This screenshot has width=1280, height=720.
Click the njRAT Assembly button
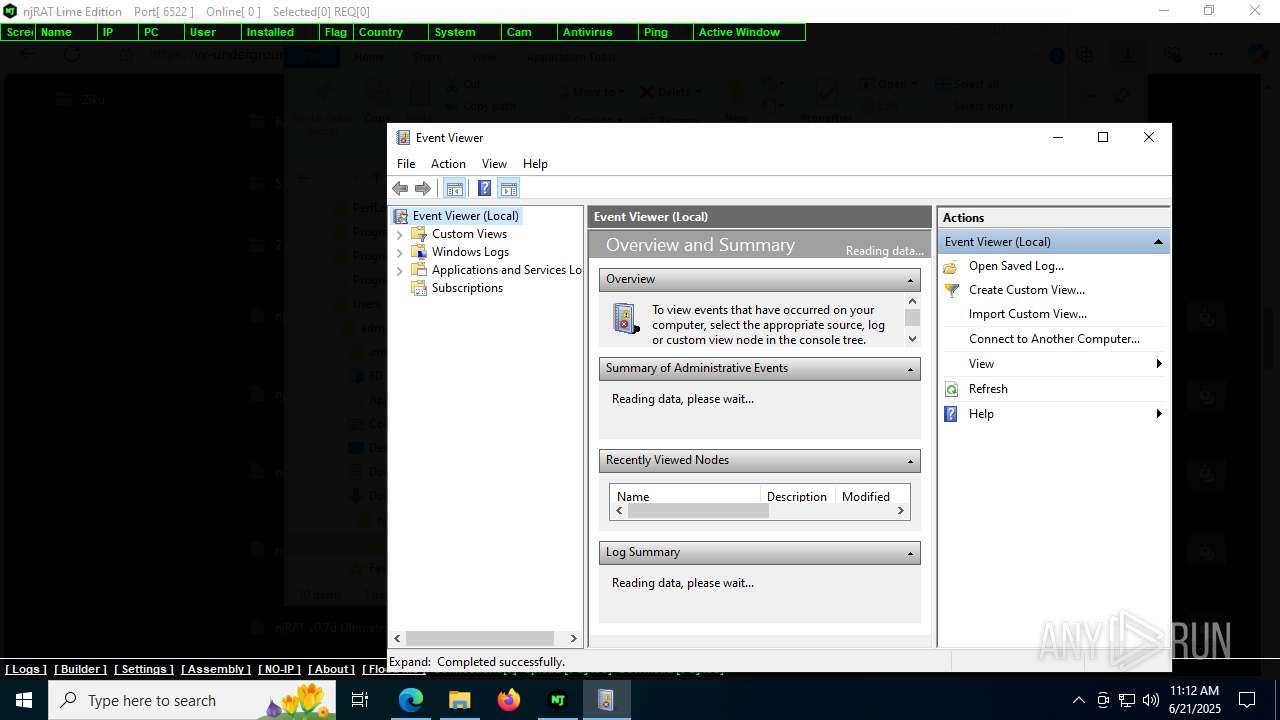pyautogui.click(x=216, y=669)
